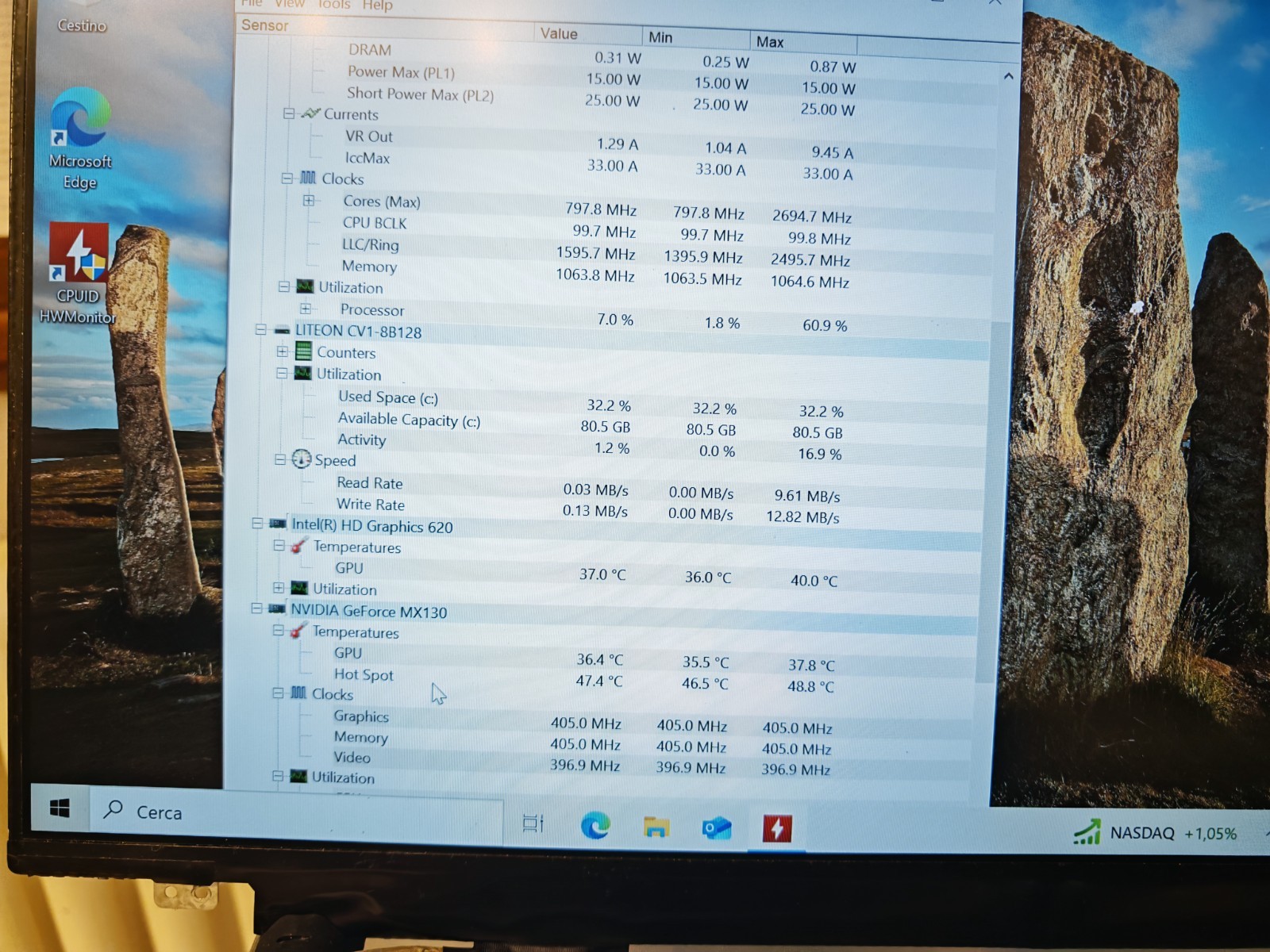The width and height of the screenshot is (1270, 952).
Task: Click the Intel(R) HD Graphics 620 chip icon
Action: 278,523
